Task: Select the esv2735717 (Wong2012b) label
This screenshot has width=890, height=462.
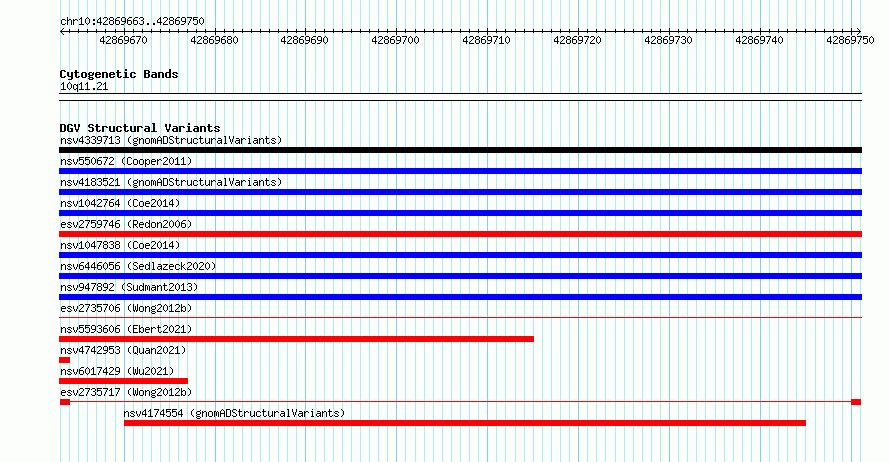Action: (x=126, y=392)
